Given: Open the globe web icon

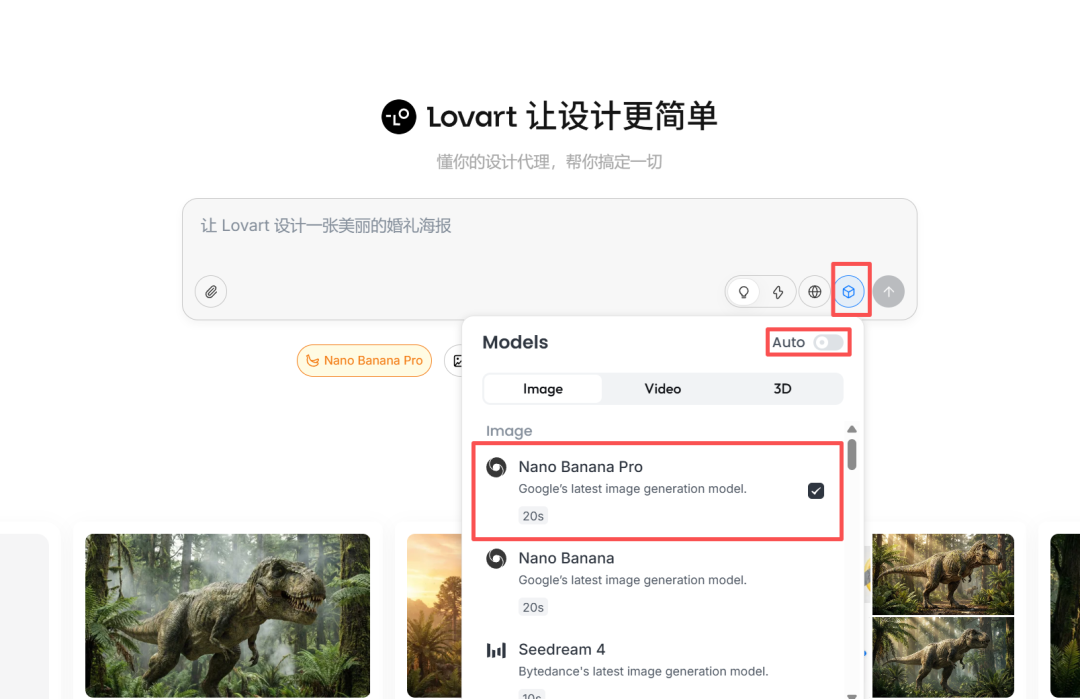Looking at the screenshot, I should click(815, 291).
